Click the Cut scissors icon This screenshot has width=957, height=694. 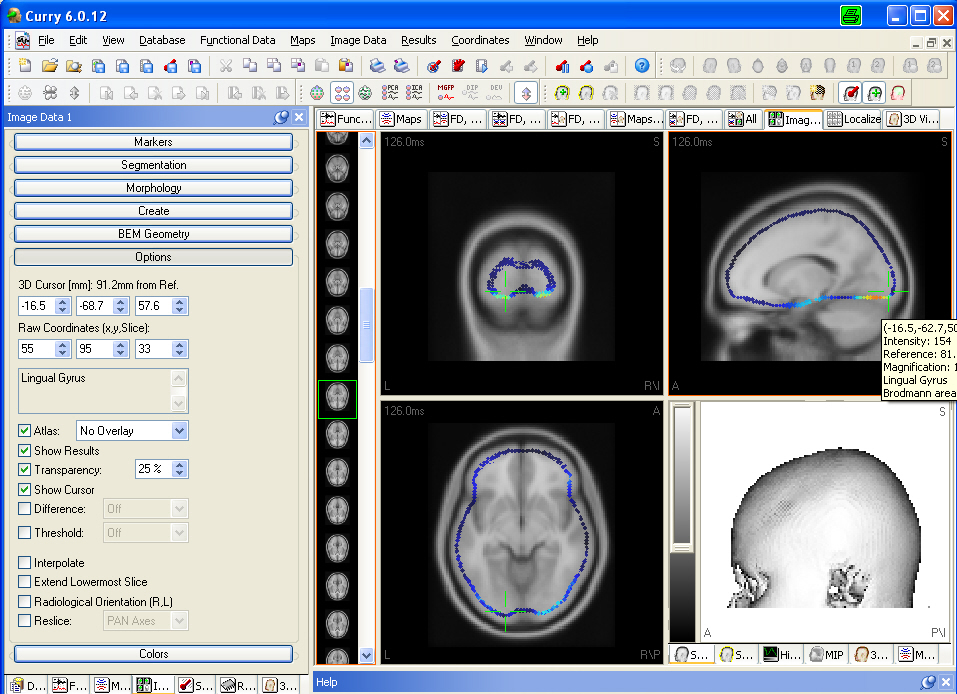click(226, 66)
